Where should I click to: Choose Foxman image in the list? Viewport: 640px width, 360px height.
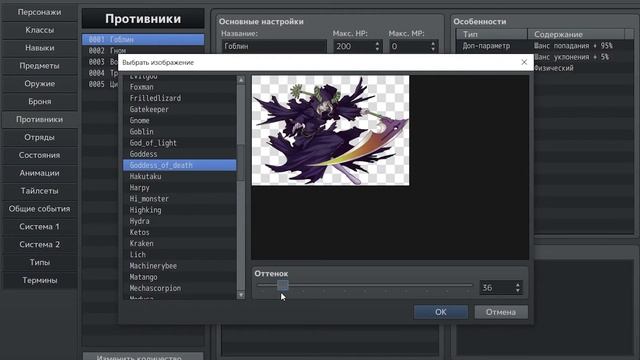coord(180,87)
